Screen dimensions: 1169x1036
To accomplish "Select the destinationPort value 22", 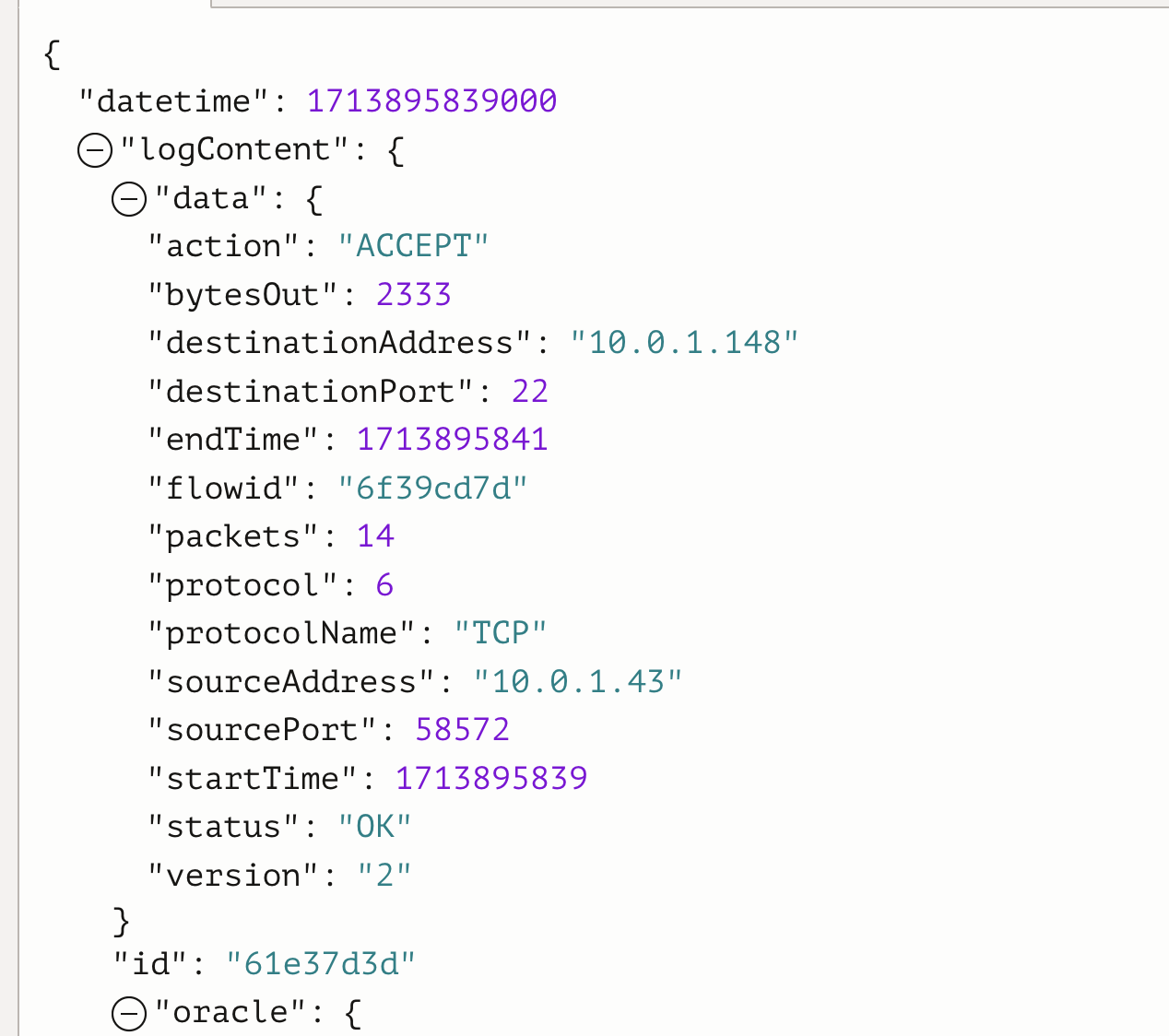I will click(530, 392).
